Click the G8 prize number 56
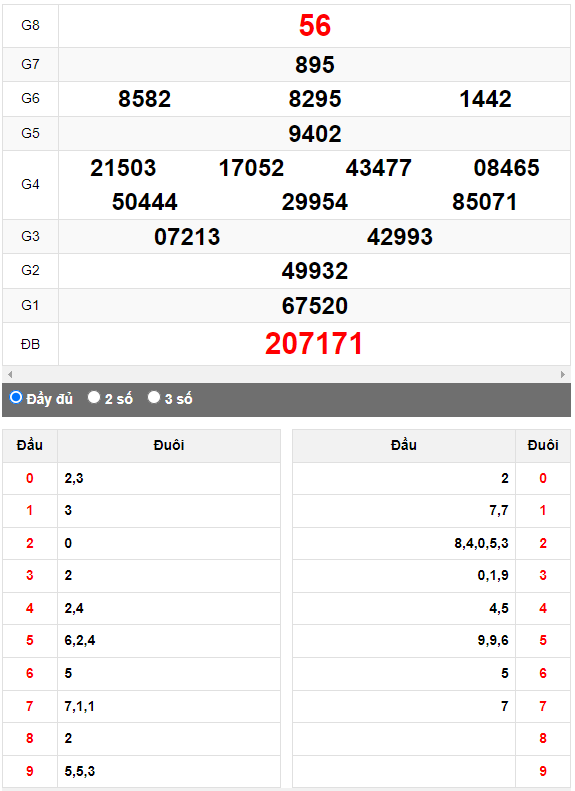575x791 pixels. pyautogui.click(x=315, y=25)
